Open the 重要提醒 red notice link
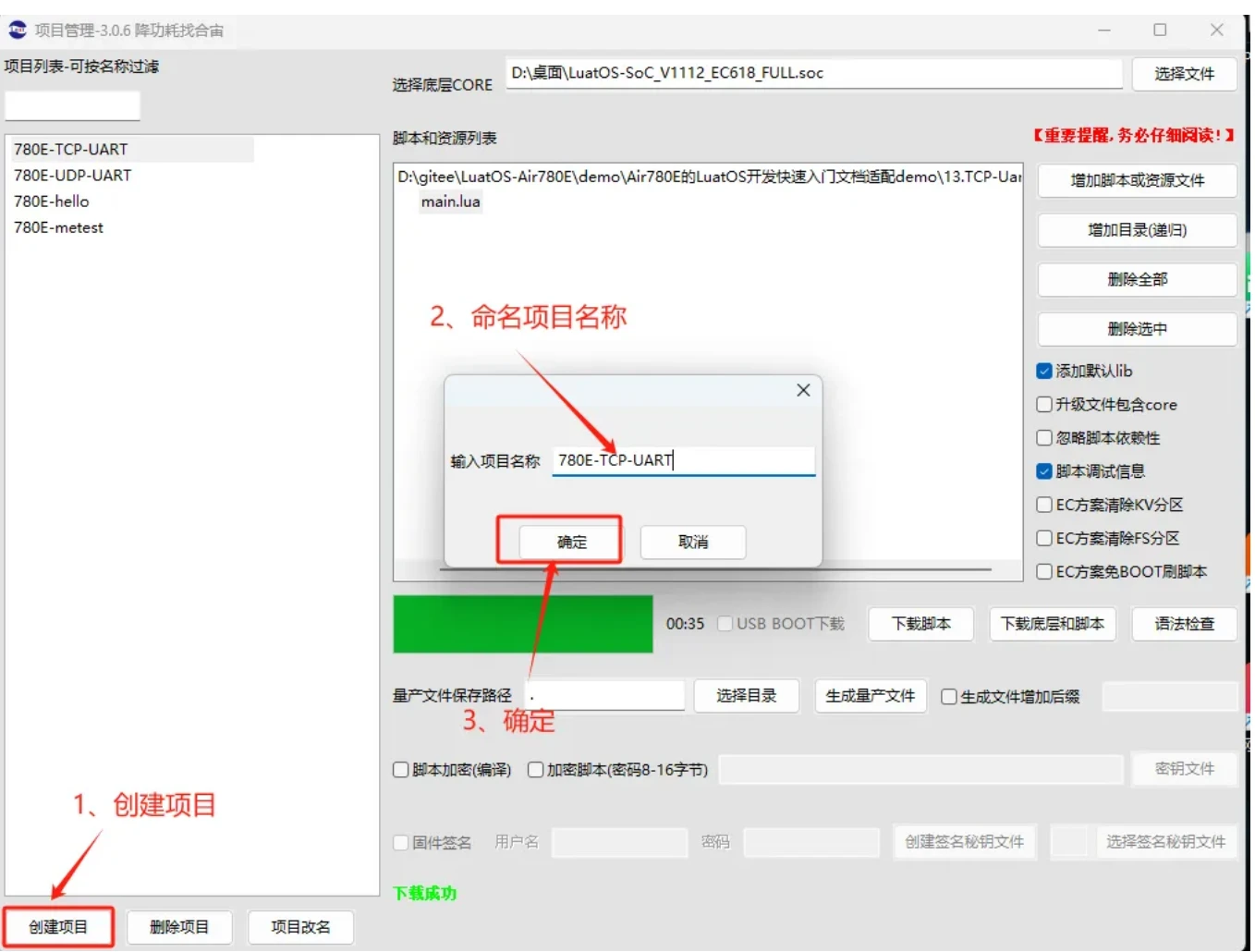Viewport: 1255px width, 952px height. pyautogui.click(x=1134, y=136)
